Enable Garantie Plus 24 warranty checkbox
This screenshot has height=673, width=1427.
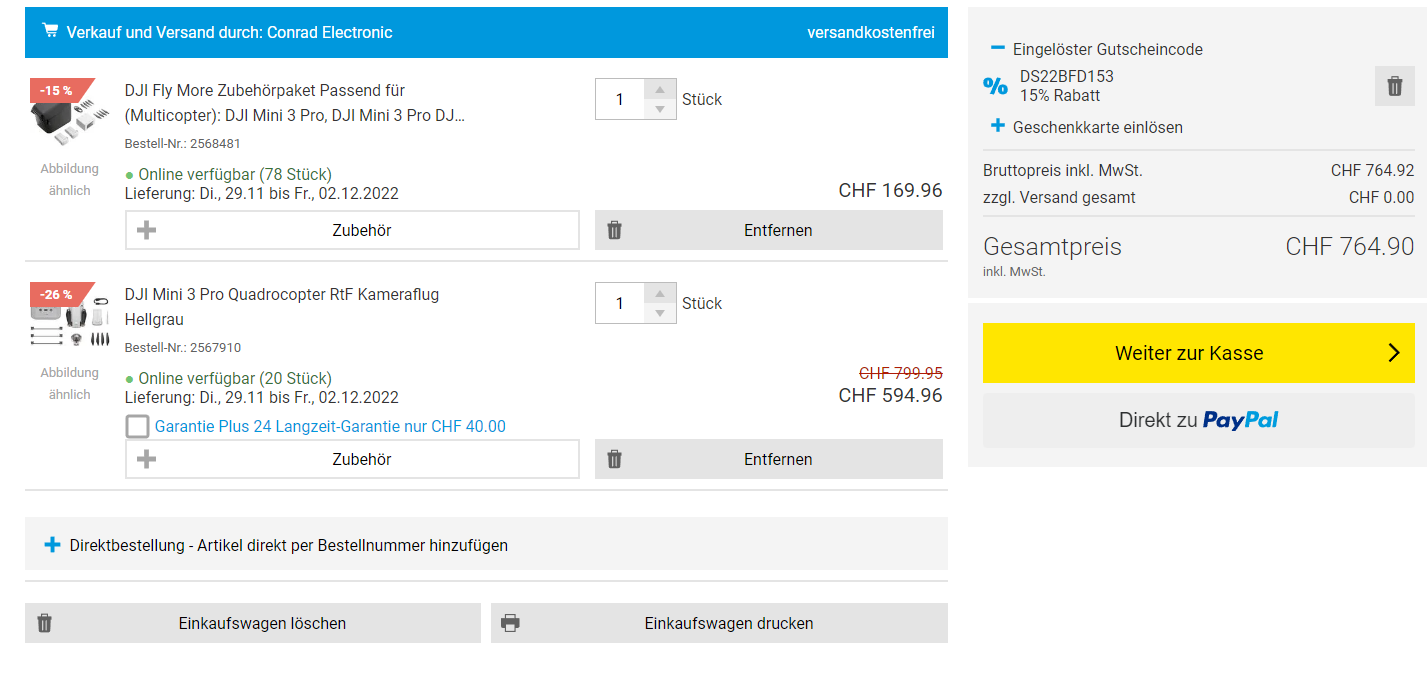[x=138, y=427]
